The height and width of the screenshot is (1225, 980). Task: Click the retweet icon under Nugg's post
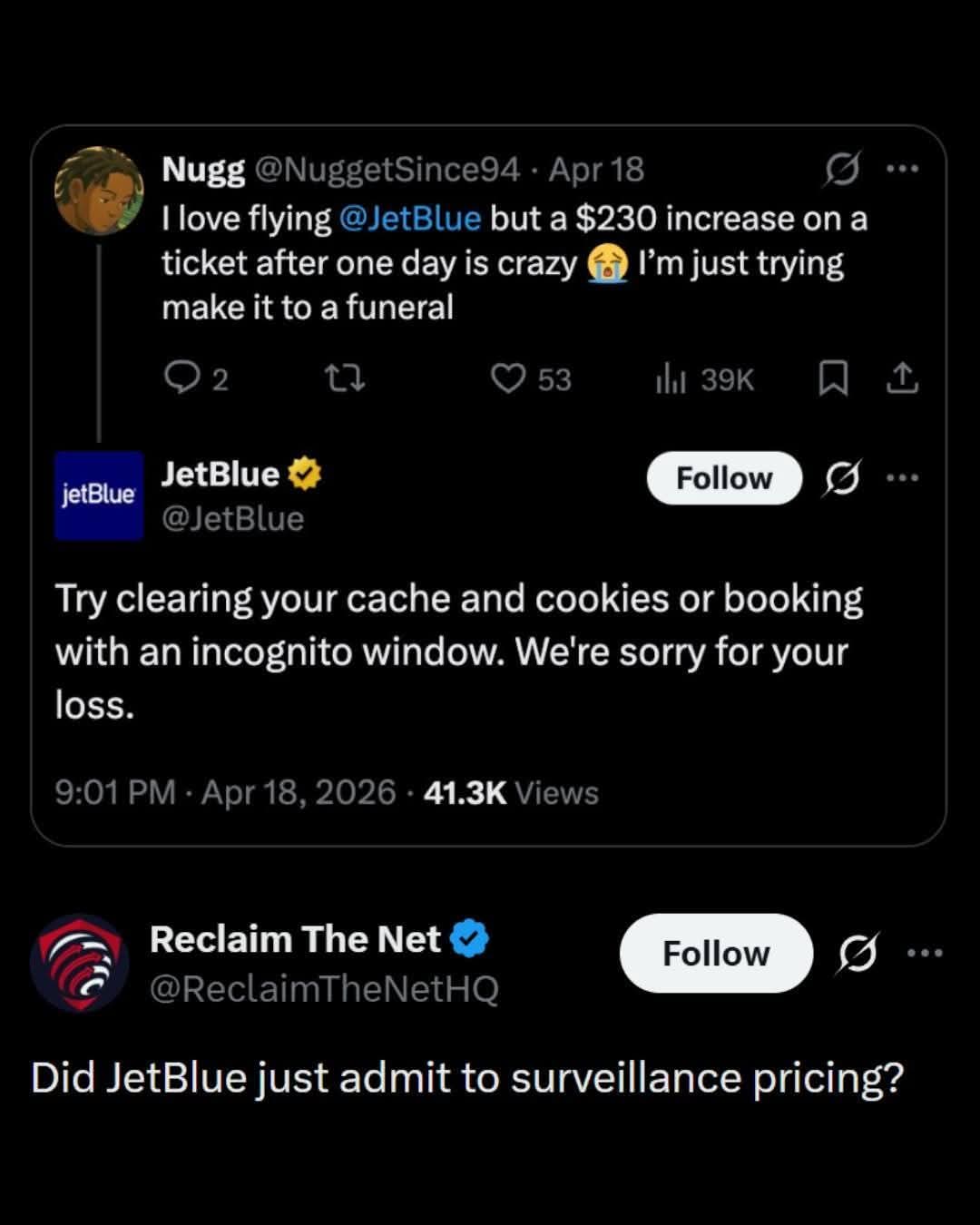345,380
